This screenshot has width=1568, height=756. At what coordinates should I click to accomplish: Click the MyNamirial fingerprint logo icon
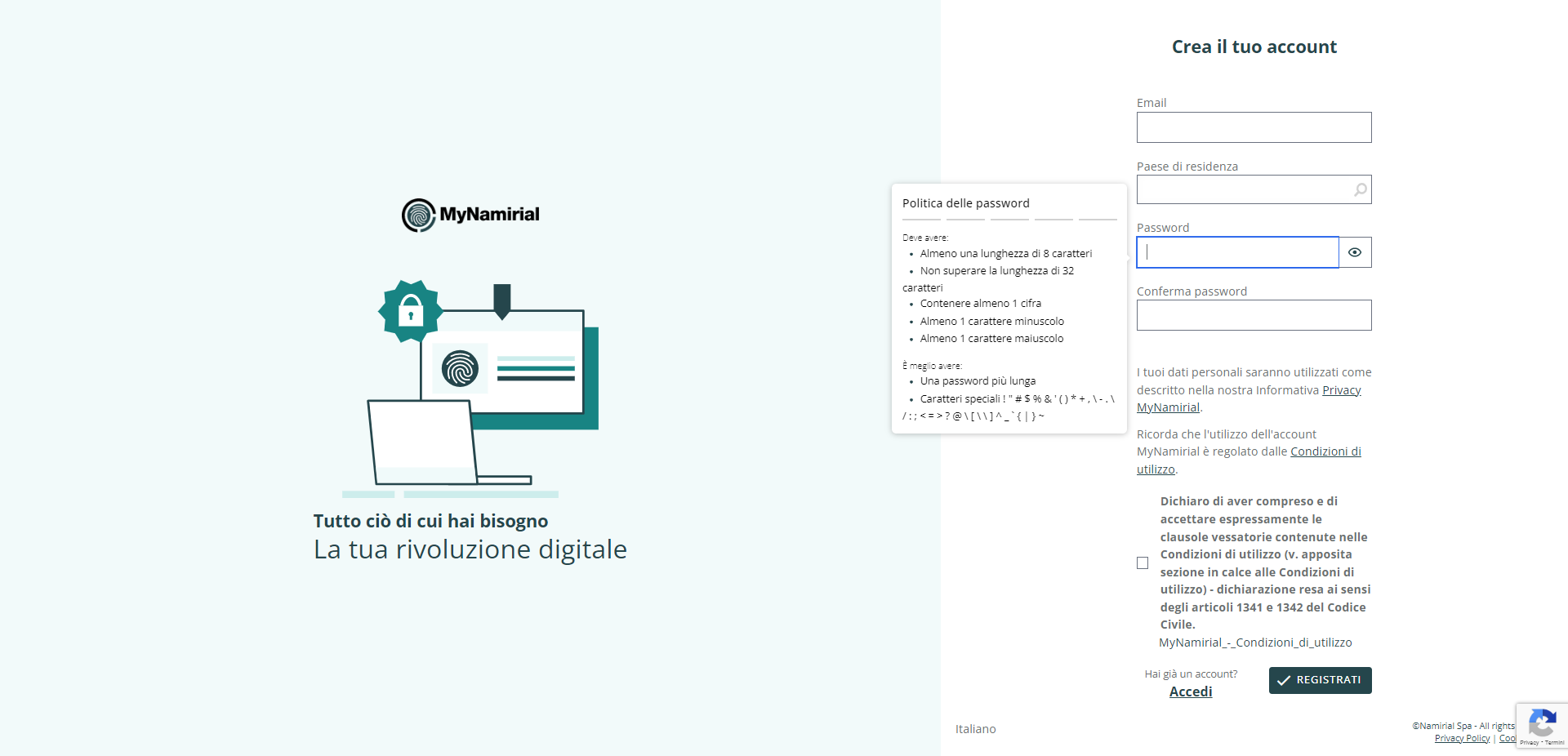pos(419,215)
